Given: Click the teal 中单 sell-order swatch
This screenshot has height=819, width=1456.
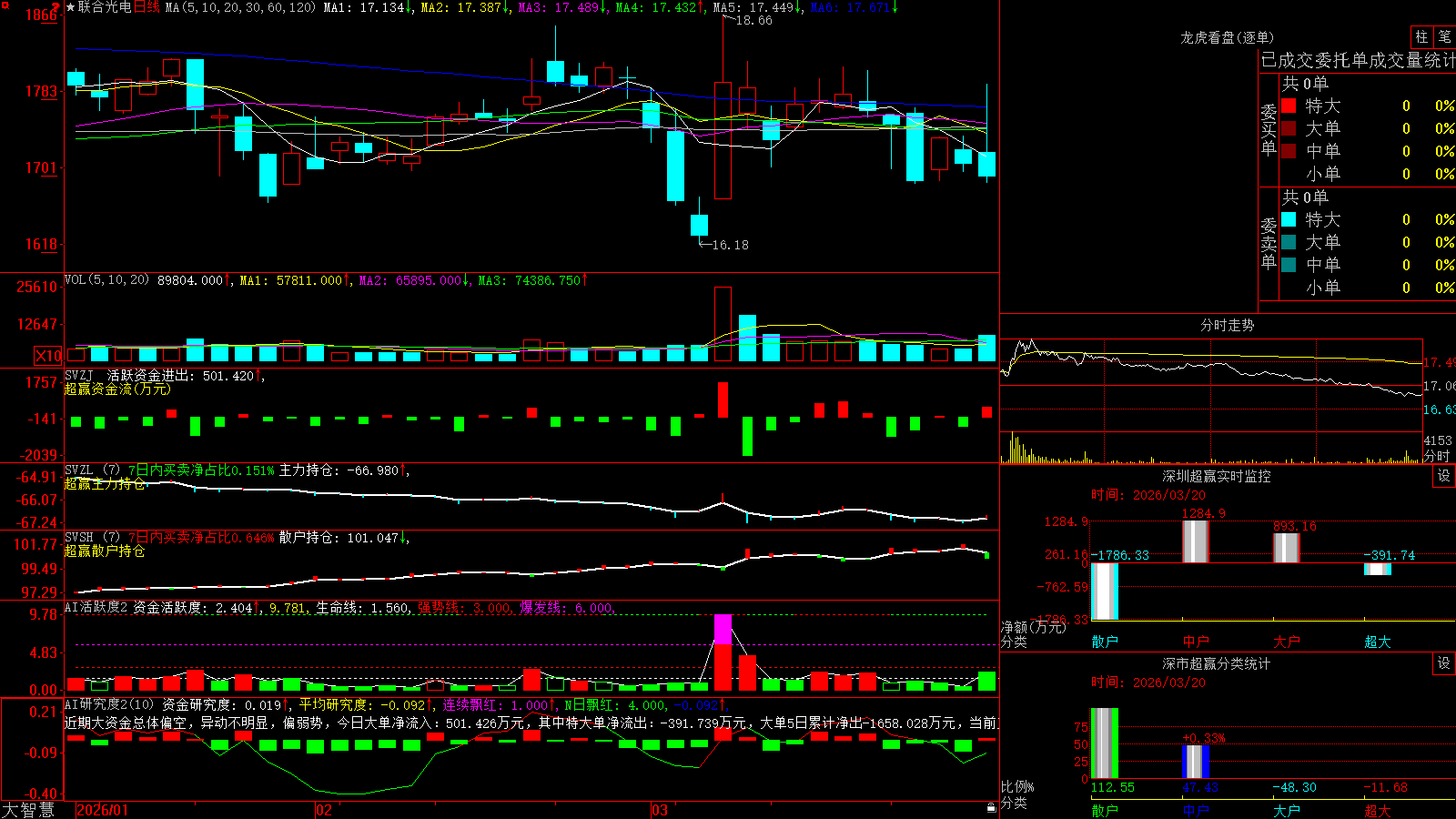Looking at the screenshot, I should [x=1289, y=265].
